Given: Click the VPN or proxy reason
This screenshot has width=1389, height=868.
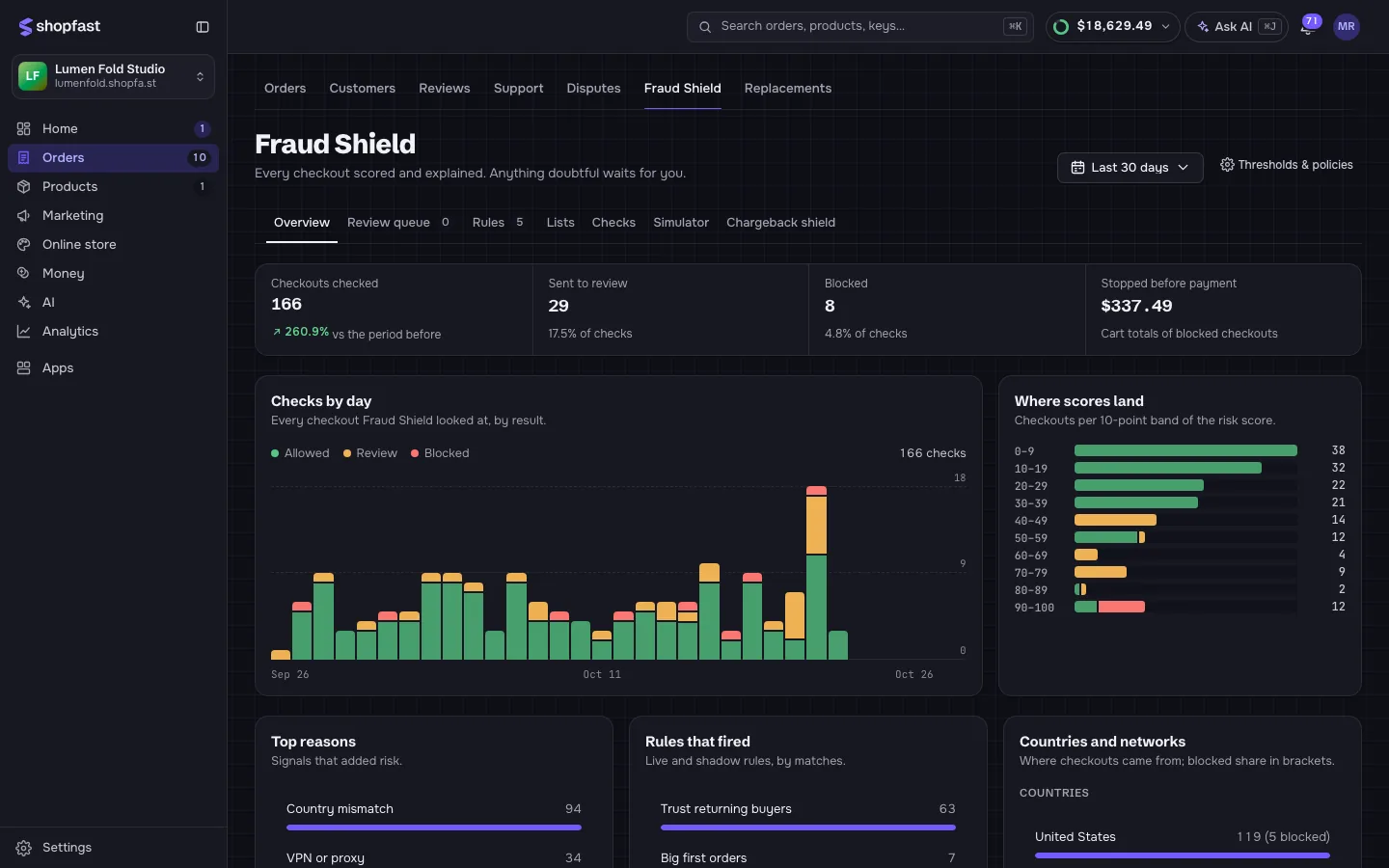Looking at the screenshot, I should pyautogui.click(x=326, y=857).
